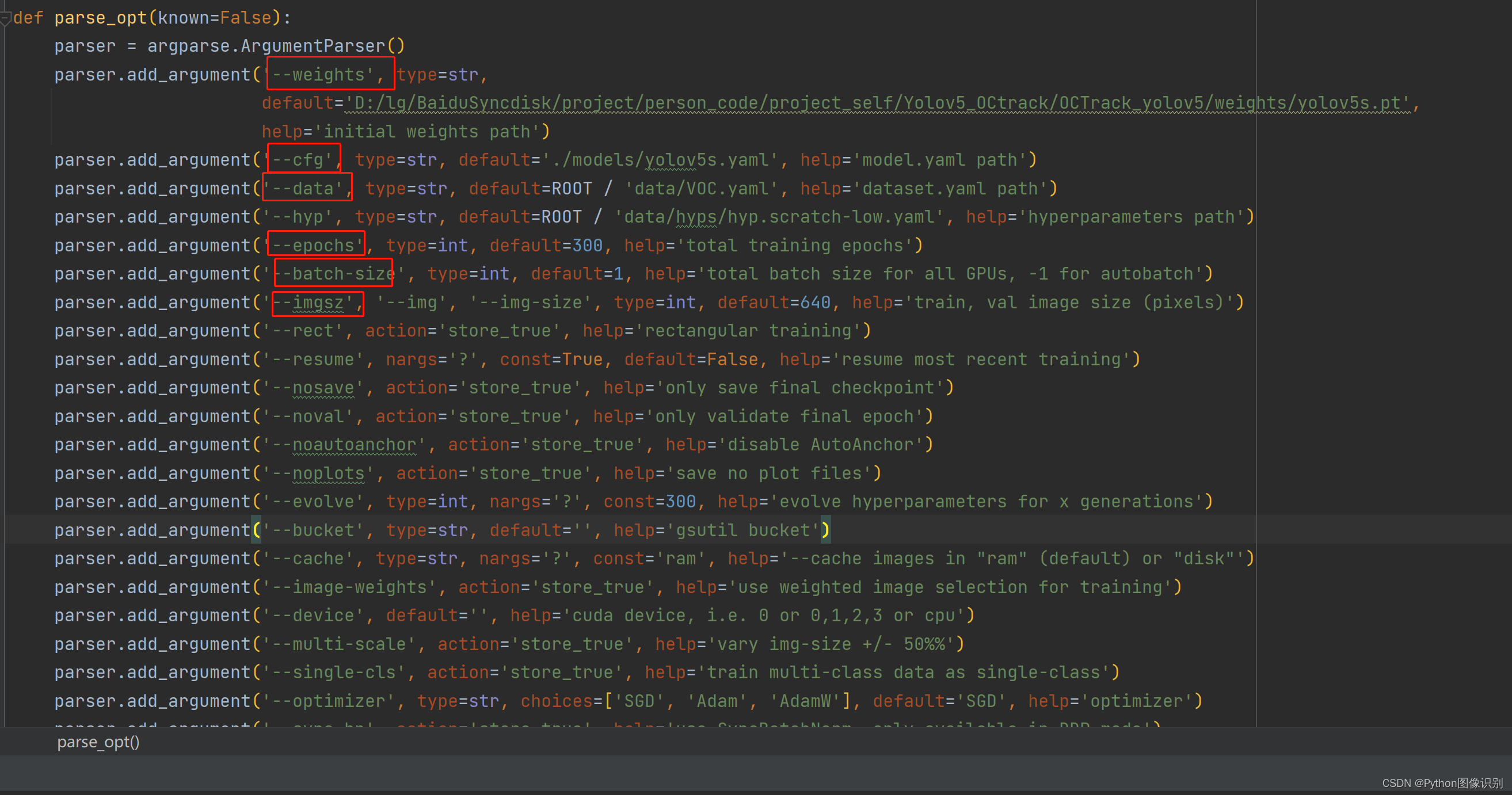Click the '--resume' argument string
Viewport: 1512px width, 795px height.
pyautogui.click(x=314, y=359)
